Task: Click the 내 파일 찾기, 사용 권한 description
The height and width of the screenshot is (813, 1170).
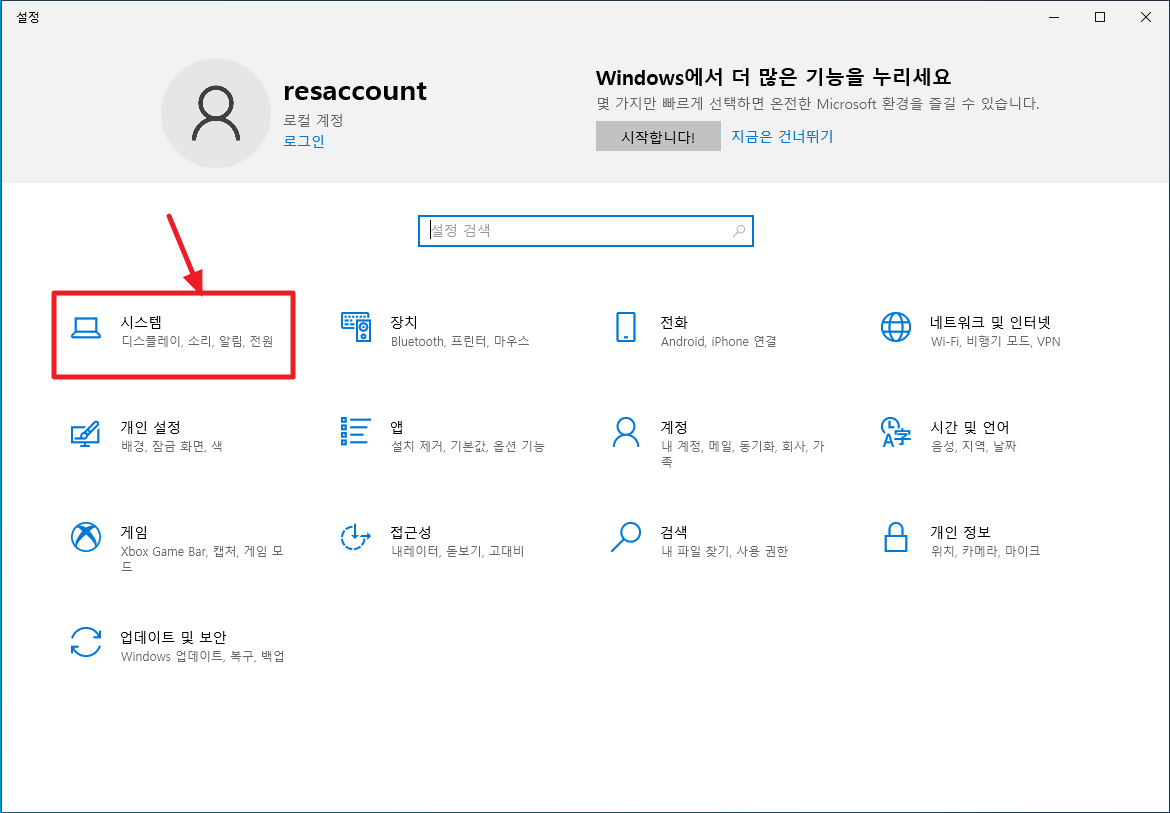Action: coord(725,552)
